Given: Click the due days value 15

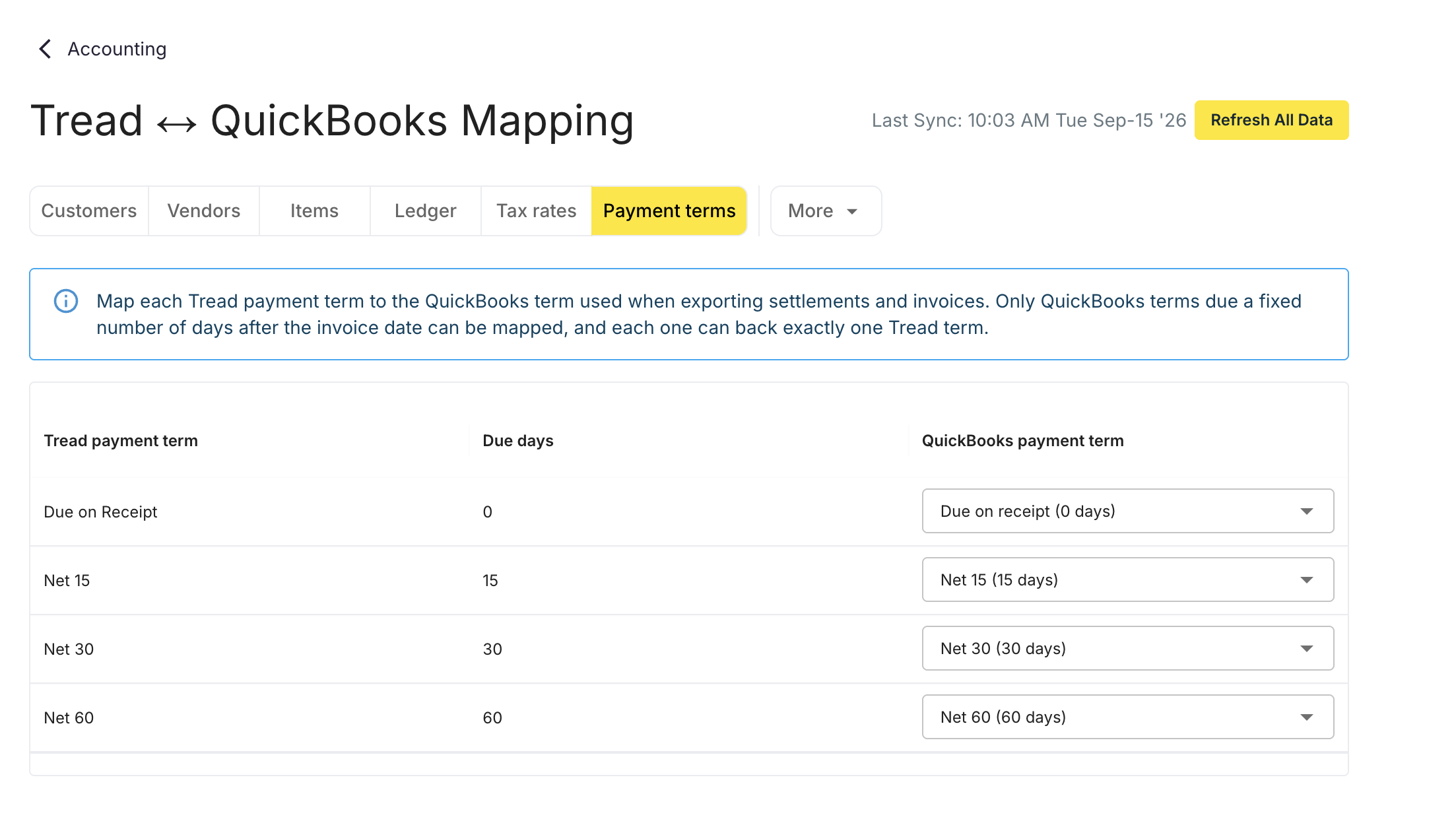Looking at the screenshot, I should pos(490,581).
